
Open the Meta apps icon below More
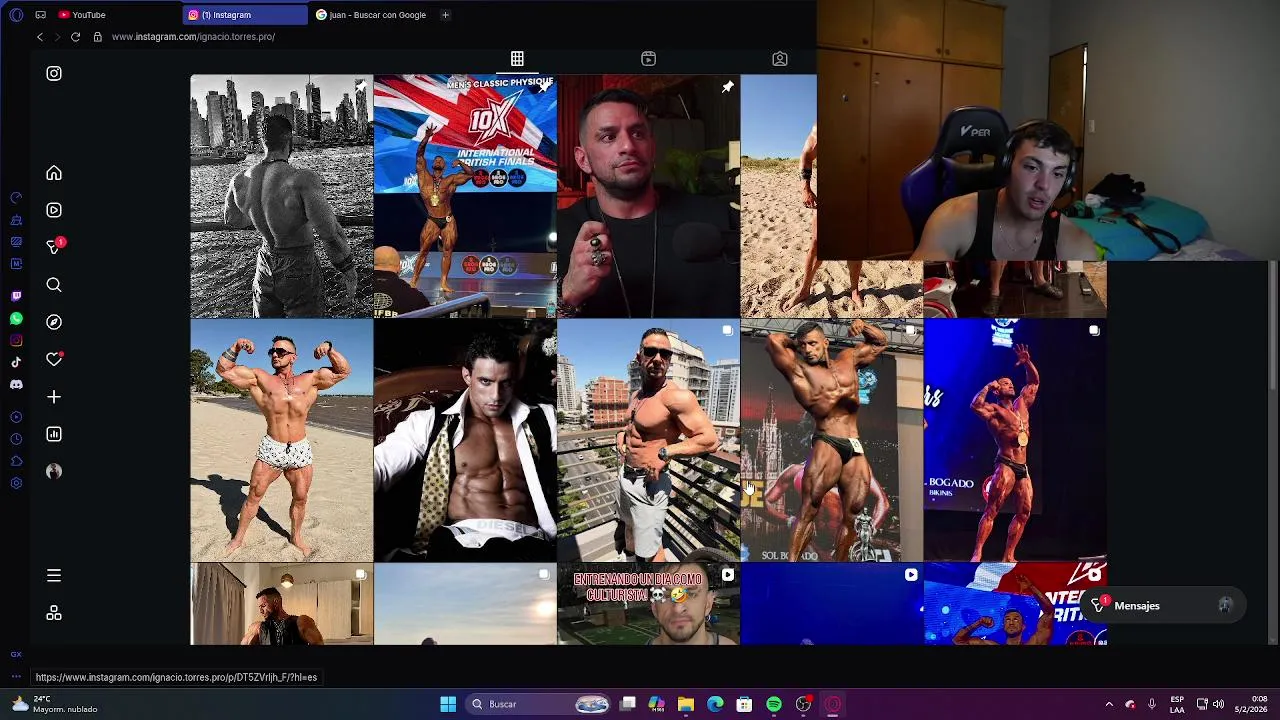coord(54,613)
